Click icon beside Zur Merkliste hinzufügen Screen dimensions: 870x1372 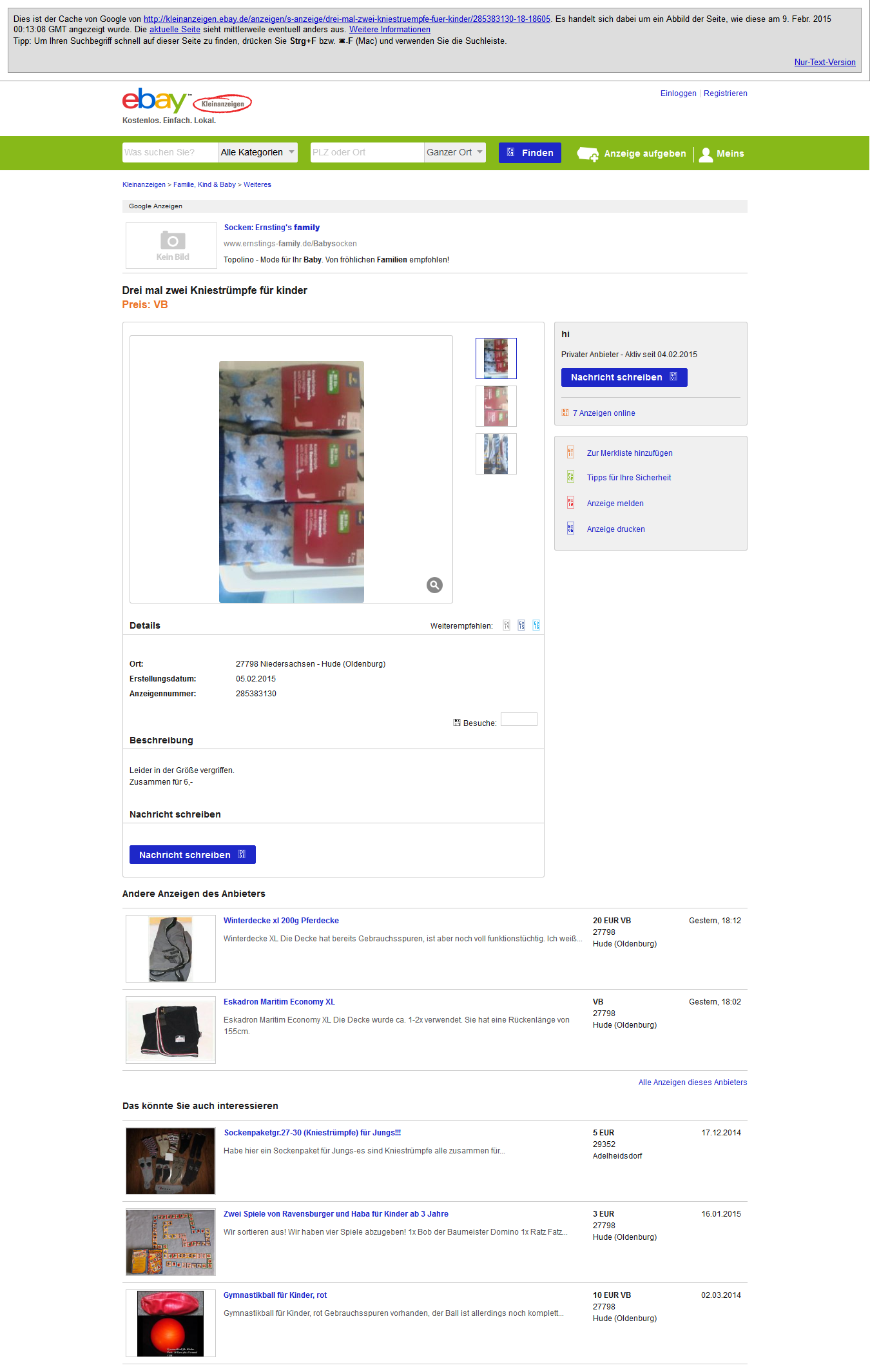(x=570, y=453)
